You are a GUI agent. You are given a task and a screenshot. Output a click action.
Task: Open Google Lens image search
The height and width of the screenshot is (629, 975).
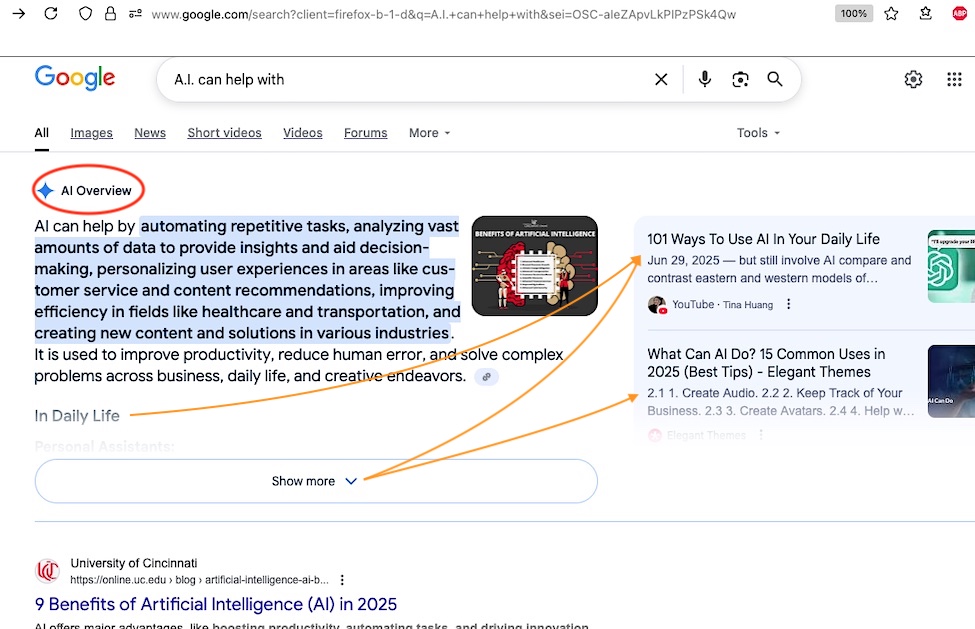pyautogui.click(x=740, y=79)
